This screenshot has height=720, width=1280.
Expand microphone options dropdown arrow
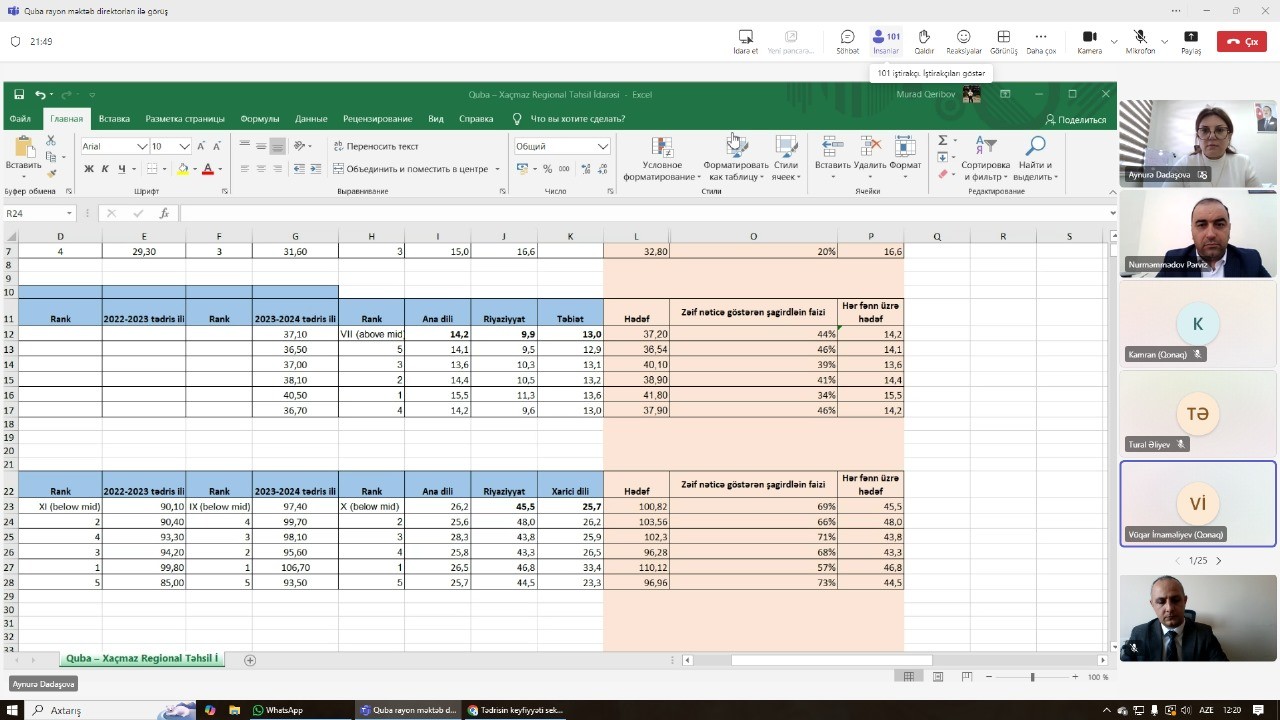[1164, 42]
